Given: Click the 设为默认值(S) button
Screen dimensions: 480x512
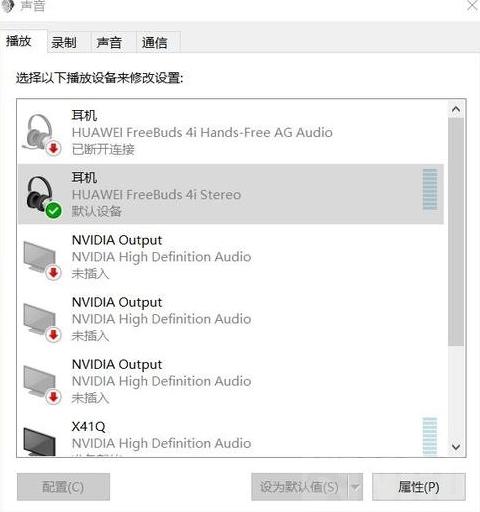Looking at the screenshot, I should (299, 487).
